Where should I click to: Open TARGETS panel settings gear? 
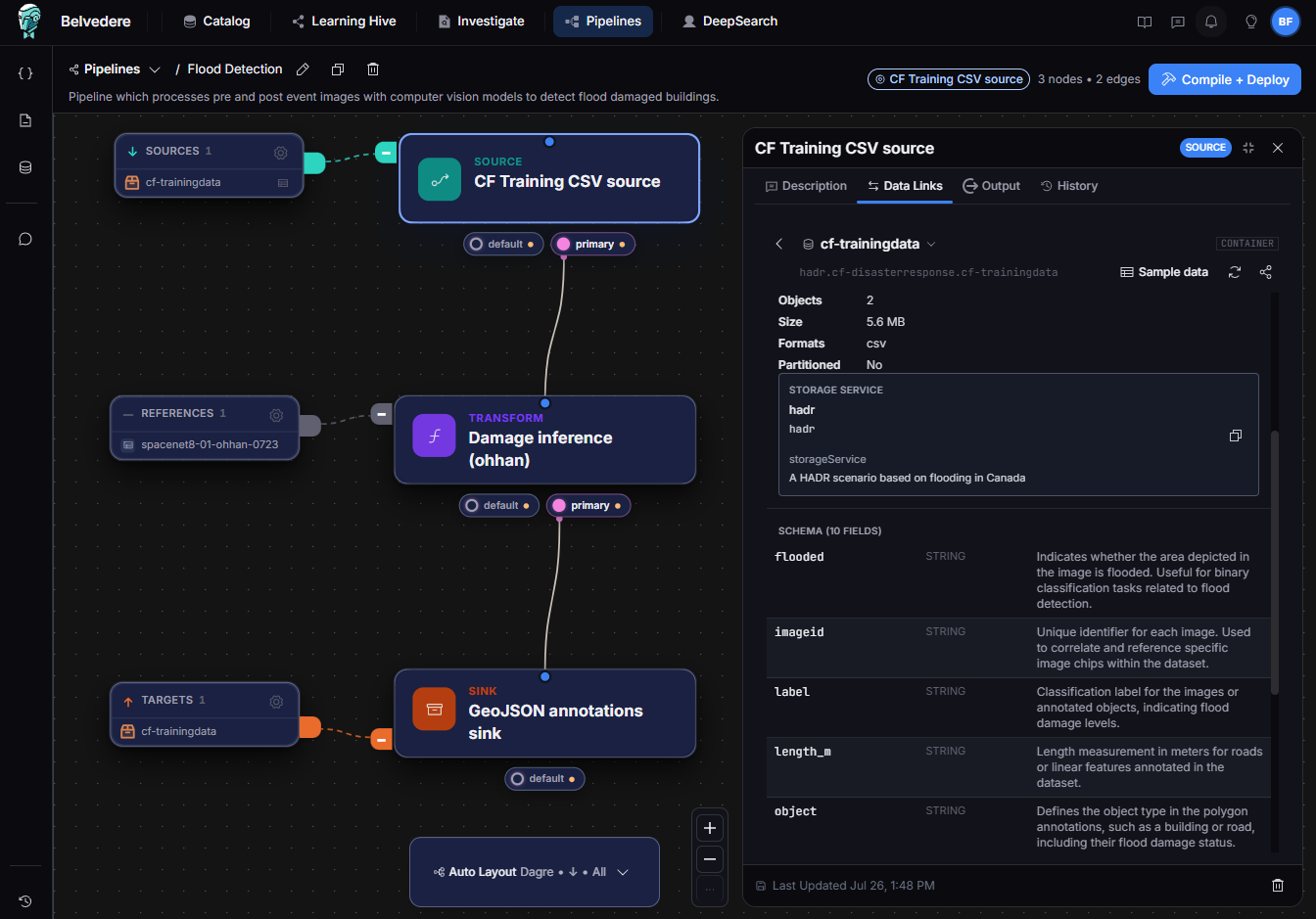coord(276,701)
